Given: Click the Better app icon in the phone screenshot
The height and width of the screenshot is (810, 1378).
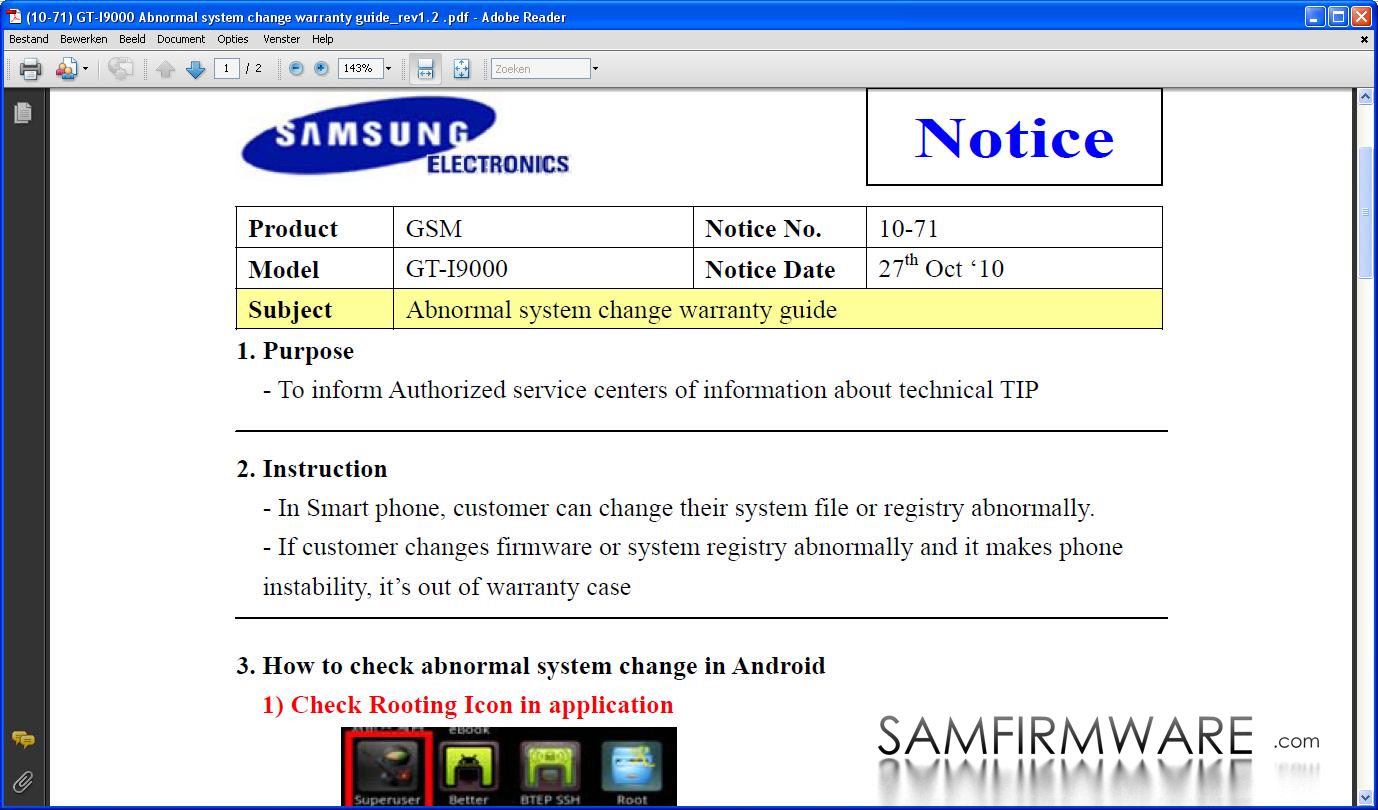Looking at the screenshot, I should pyautogui.click(x=468, y=771).
